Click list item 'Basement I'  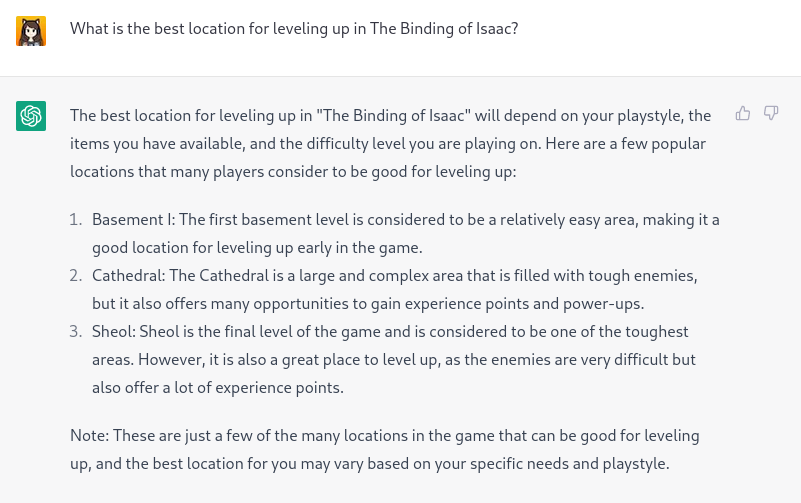coord(406,233)
